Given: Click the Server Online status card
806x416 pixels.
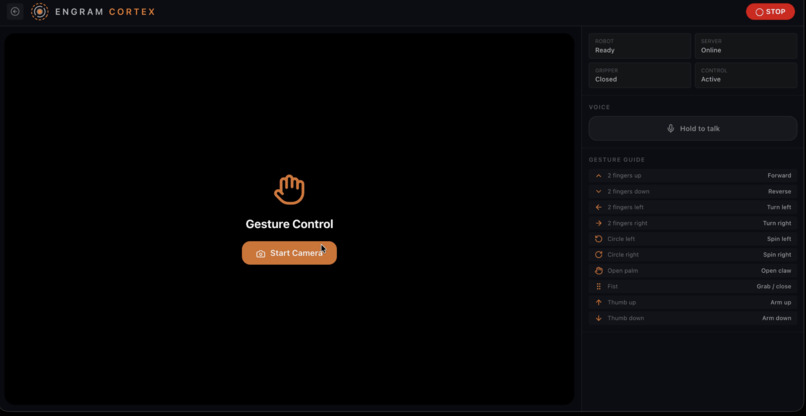Looking at the screenshot, I should (x=746, y=46).
